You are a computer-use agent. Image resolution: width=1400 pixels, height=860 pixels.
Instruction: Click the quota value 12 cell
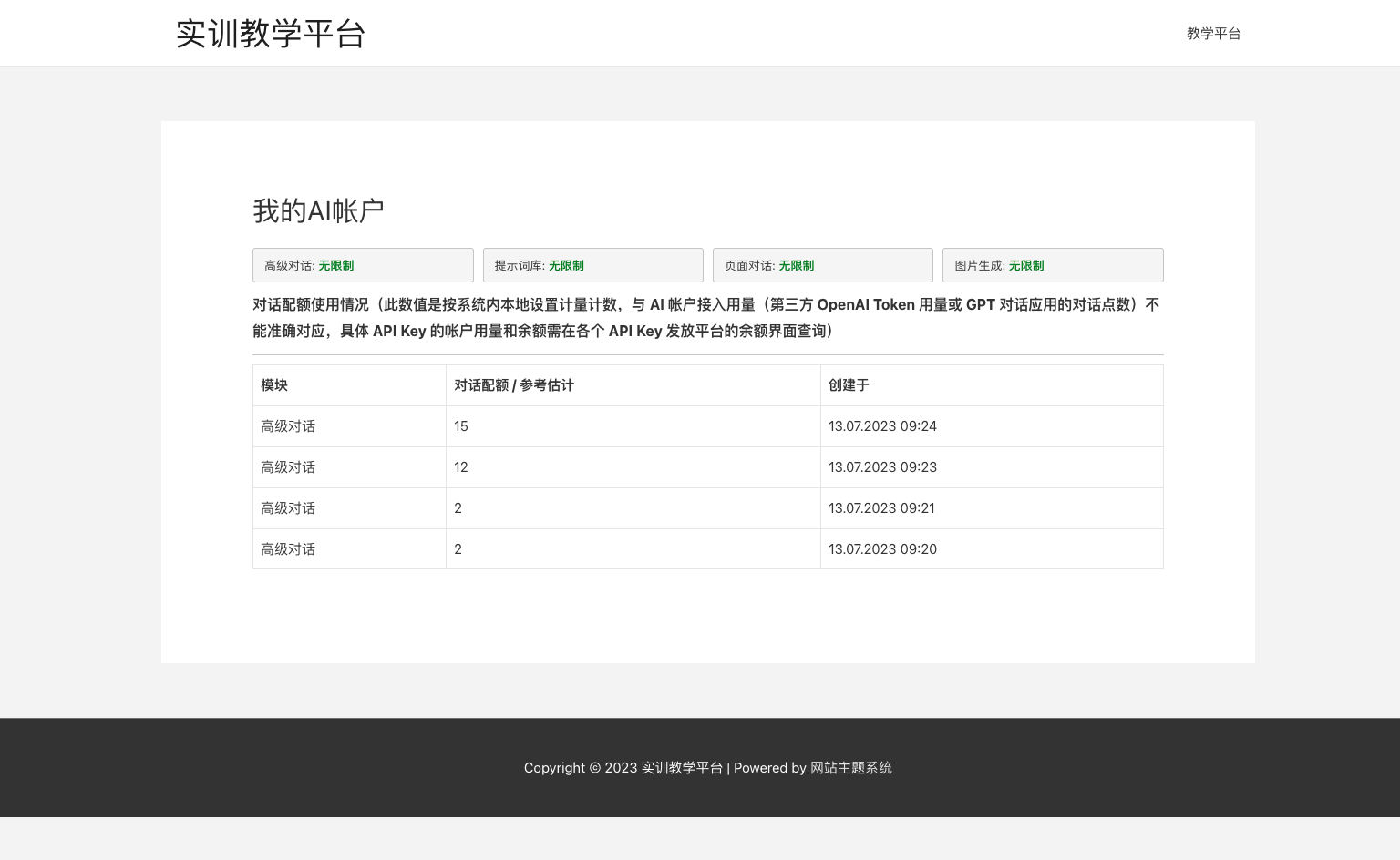click(461, 467)
